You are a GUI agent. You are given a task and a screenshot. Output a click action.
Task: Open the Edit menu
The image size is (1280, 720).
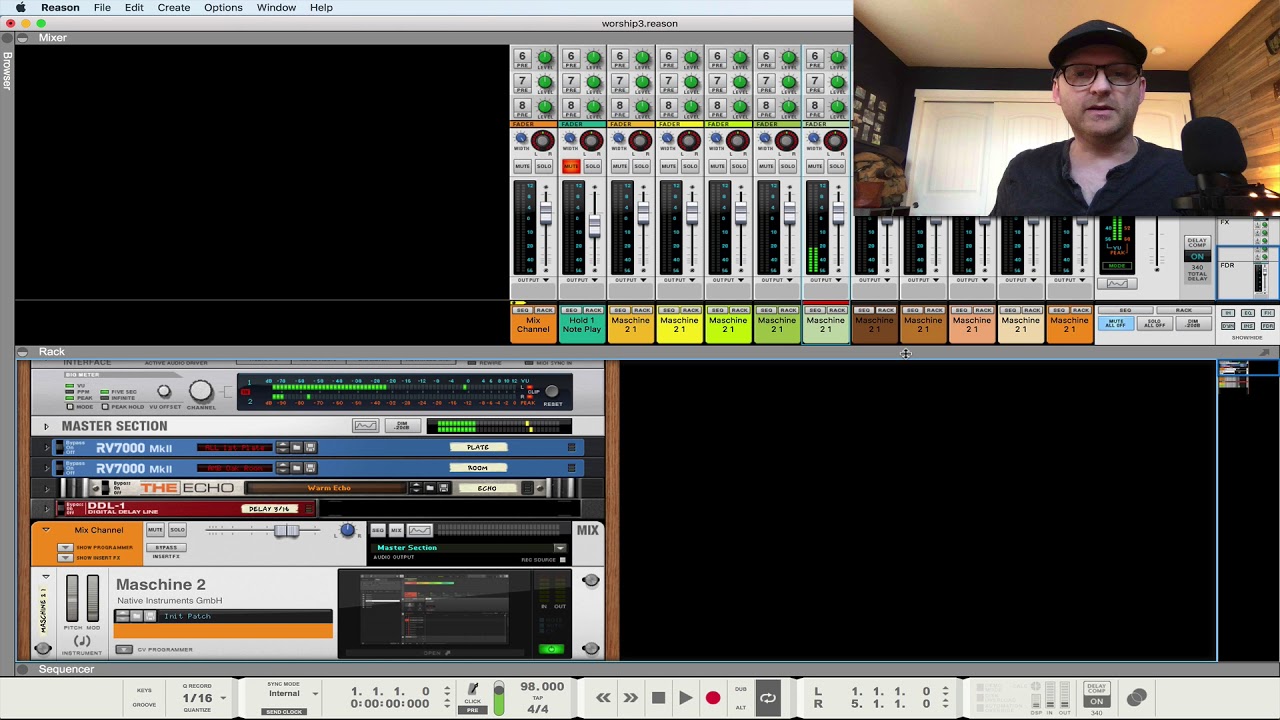point(134,7)
